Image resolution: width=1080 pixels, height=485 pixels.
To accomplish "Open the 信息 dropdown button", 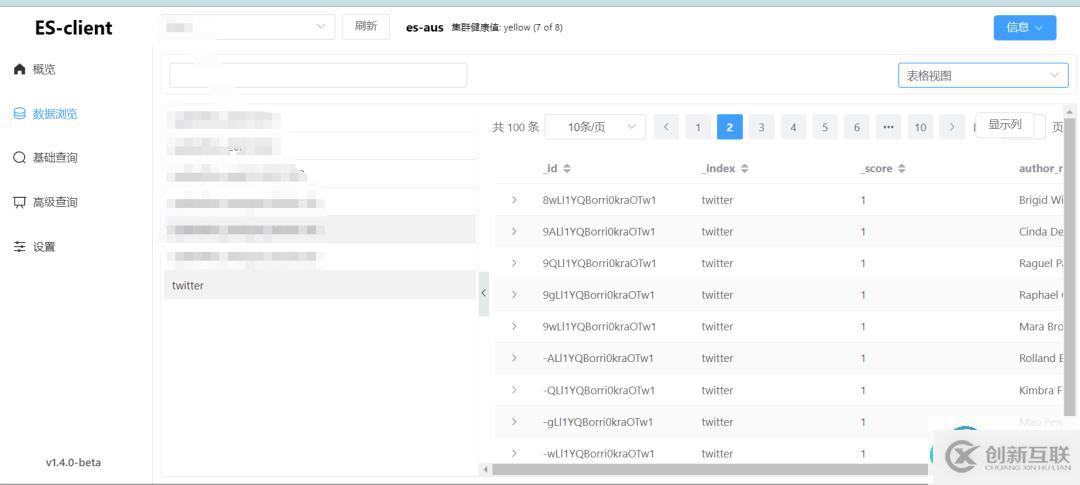I will click(1024, 27).
